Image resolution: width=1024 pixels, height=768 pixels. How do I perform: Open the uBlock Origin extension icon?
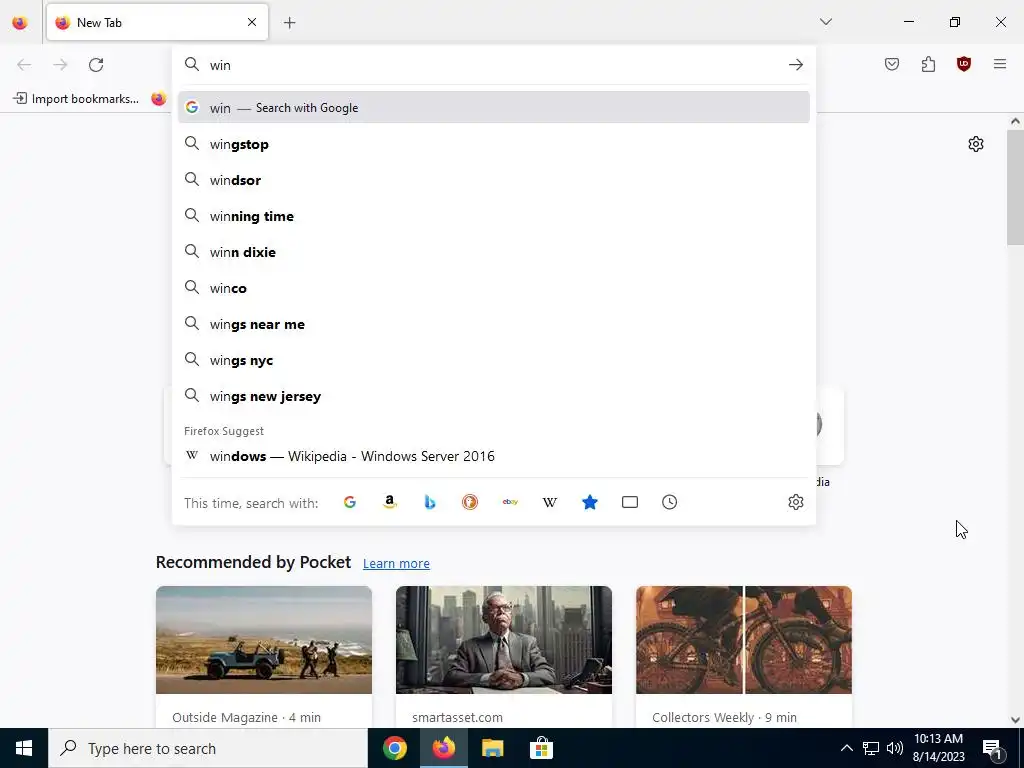(x=964, y=64)
